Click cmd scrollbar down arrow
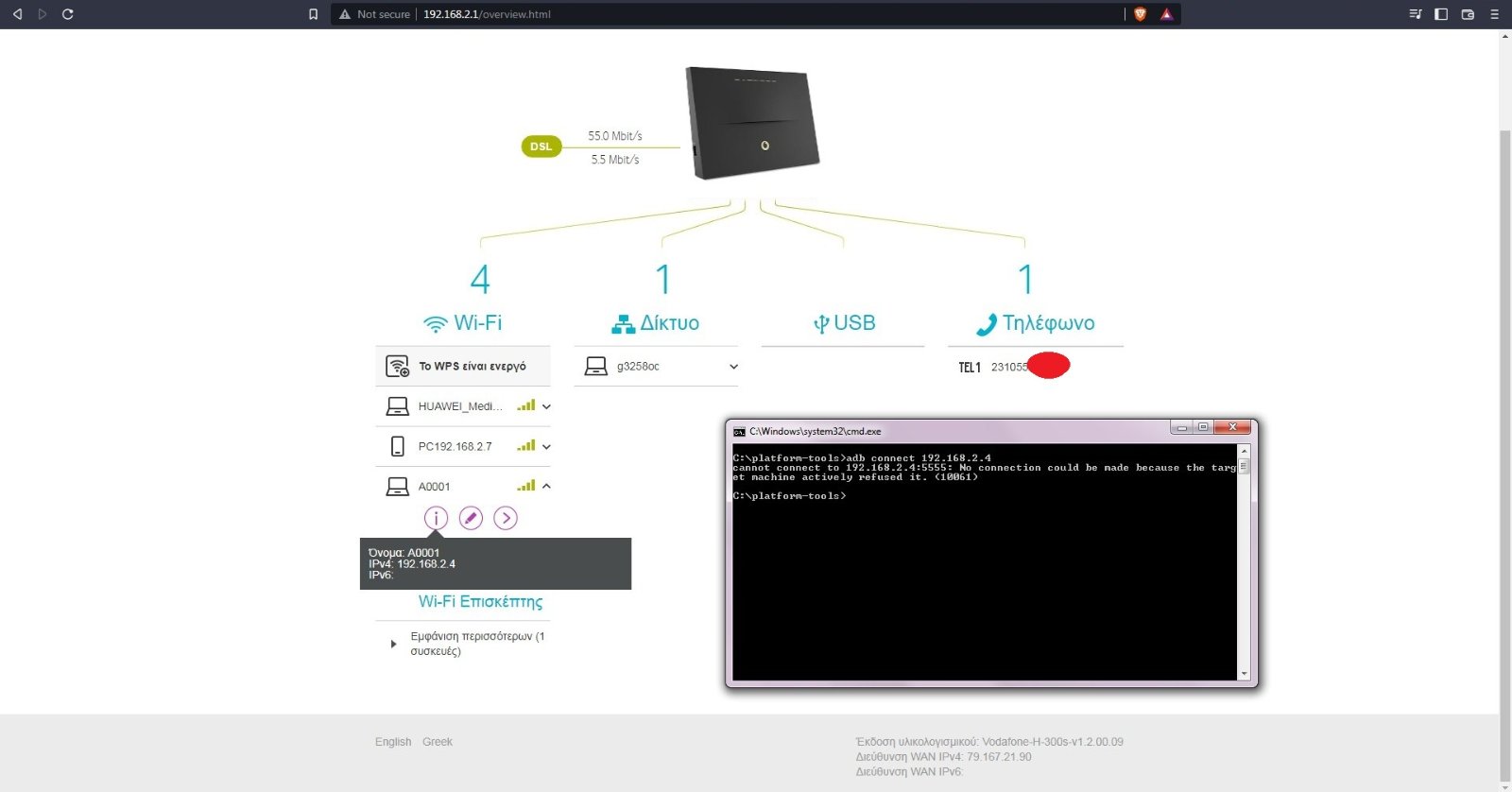1512x792 pixels. 1245,674
